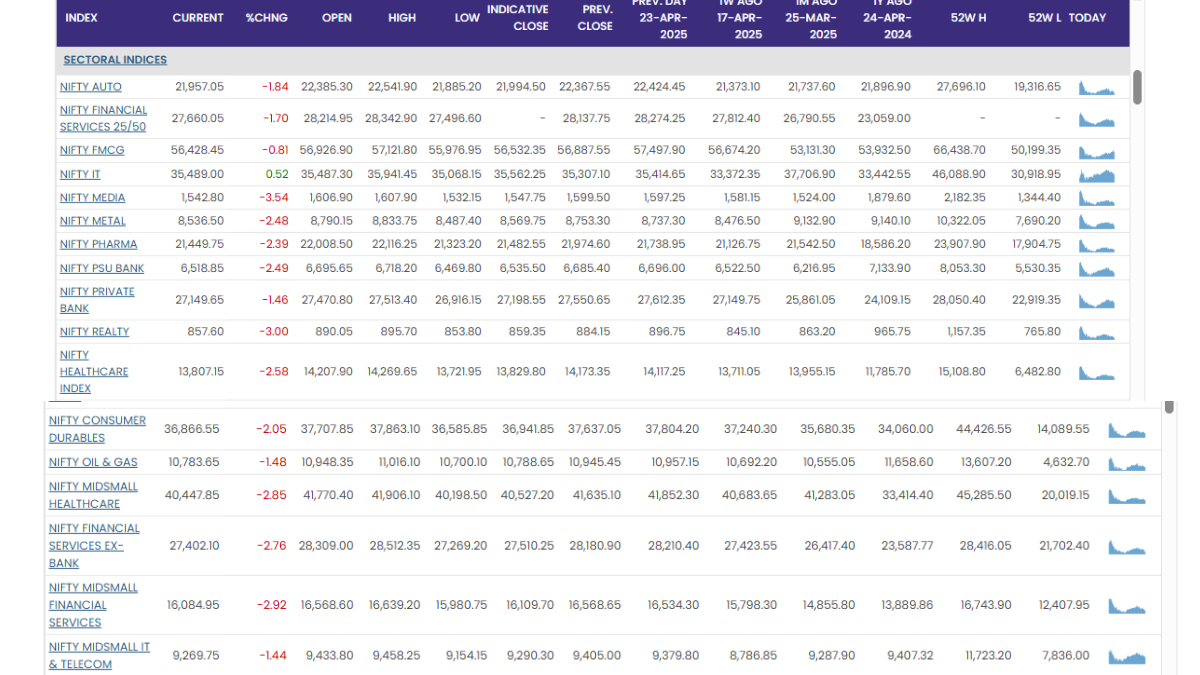Click the 52W L column header

[x=1044, y=18]
